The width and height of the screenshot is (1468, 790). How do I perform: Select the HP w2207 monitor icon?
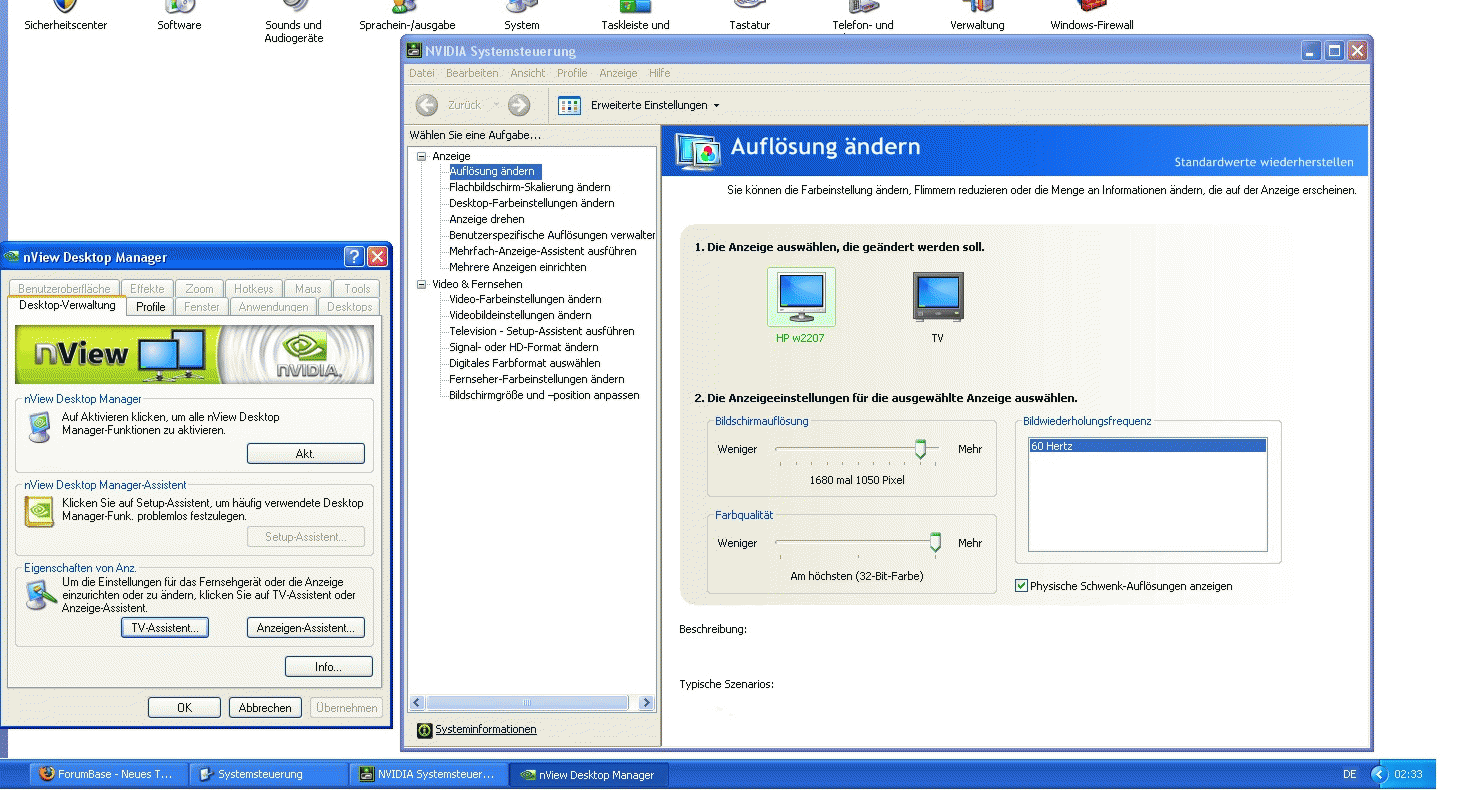(800, 296)
